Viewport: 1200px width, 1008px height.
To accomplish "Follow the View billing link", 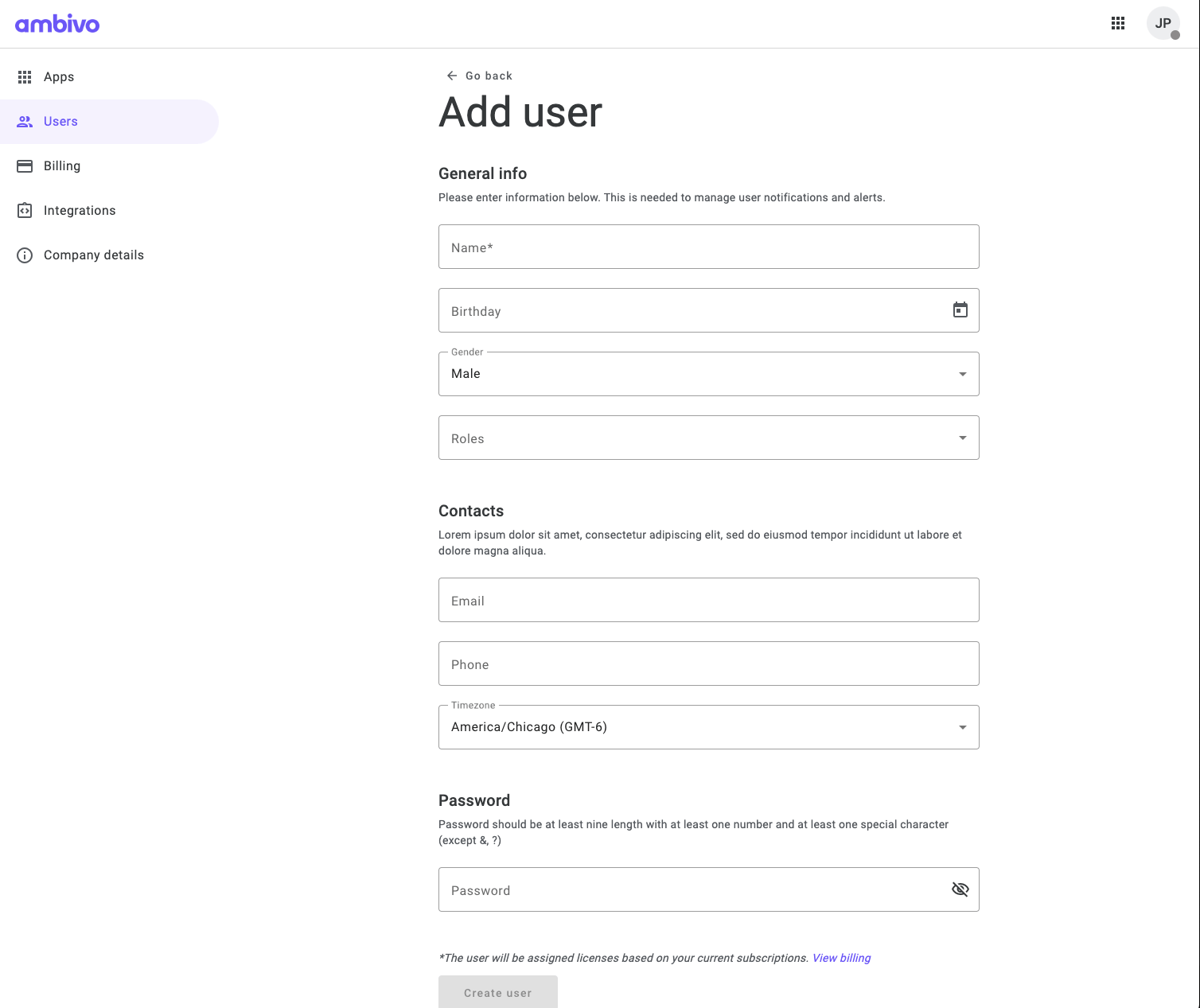I will pyautogui.click(x=841, y=958).
